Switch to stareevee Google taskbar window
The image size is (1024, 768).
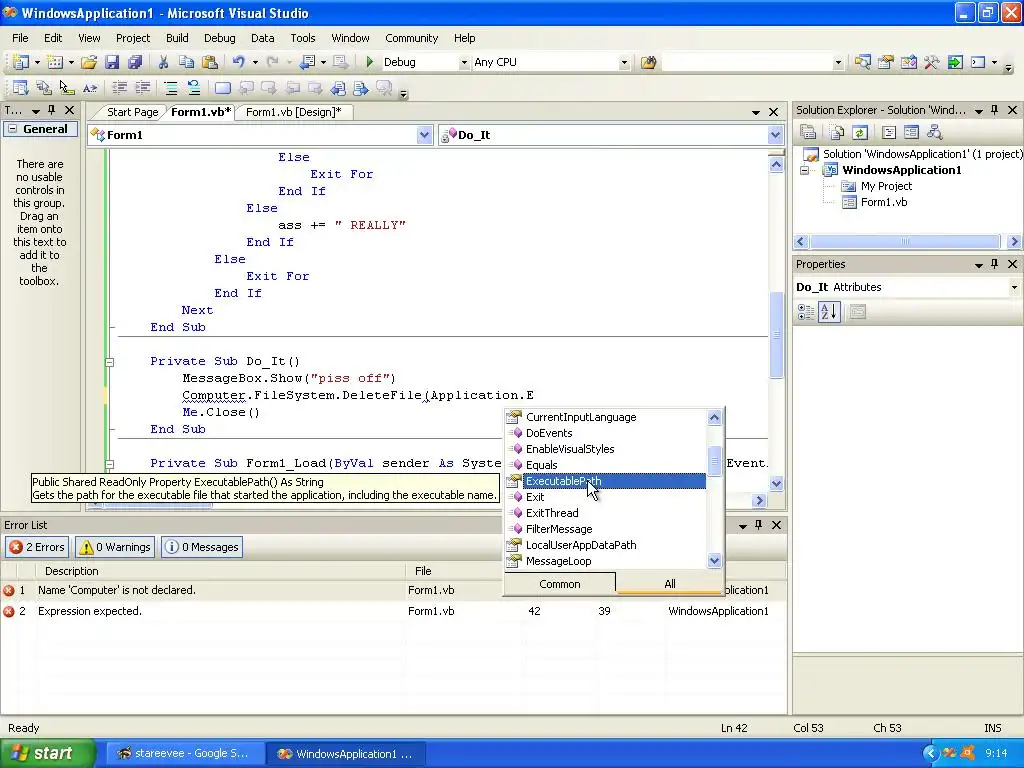coord(184,754)
